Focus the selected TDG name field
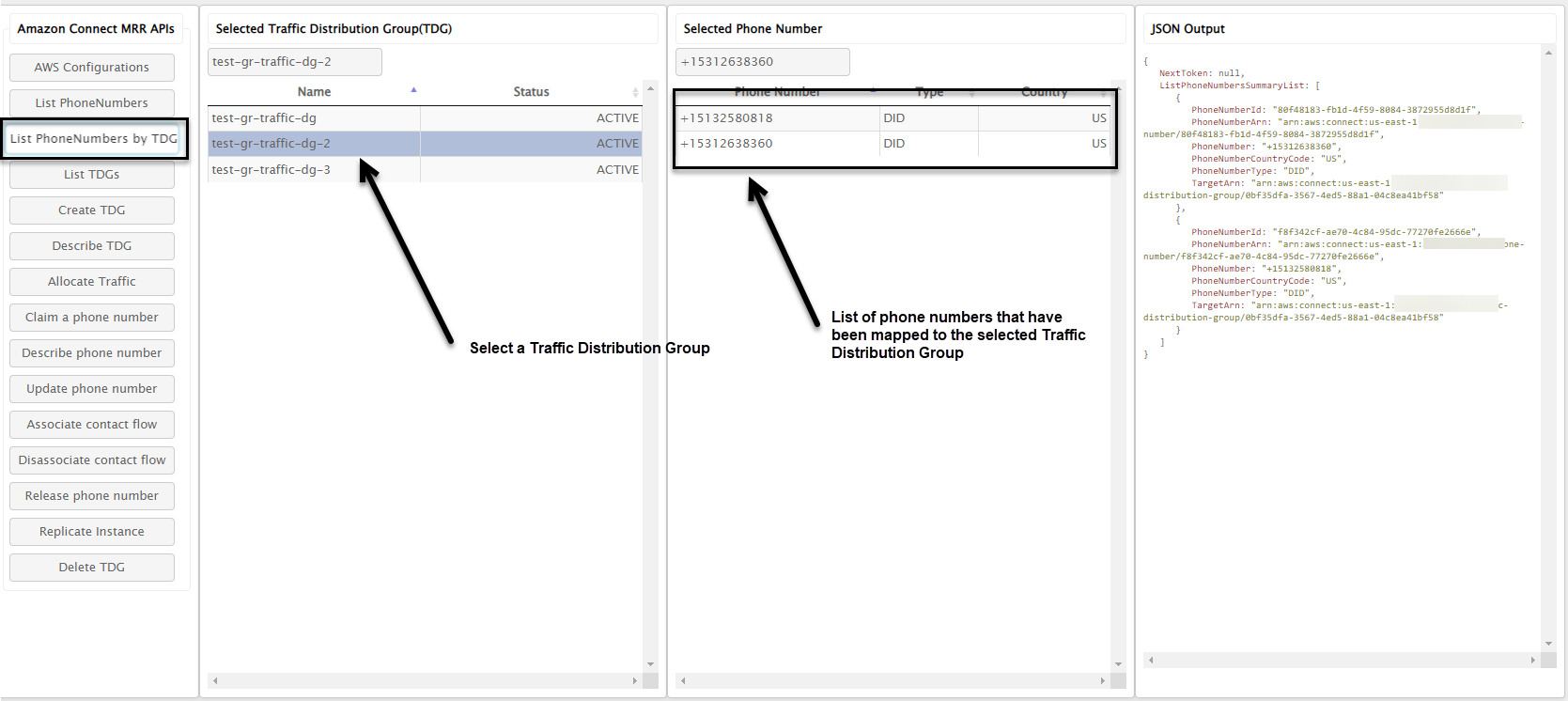Viewport: 1568px width, 701px height. pos(295,62)
